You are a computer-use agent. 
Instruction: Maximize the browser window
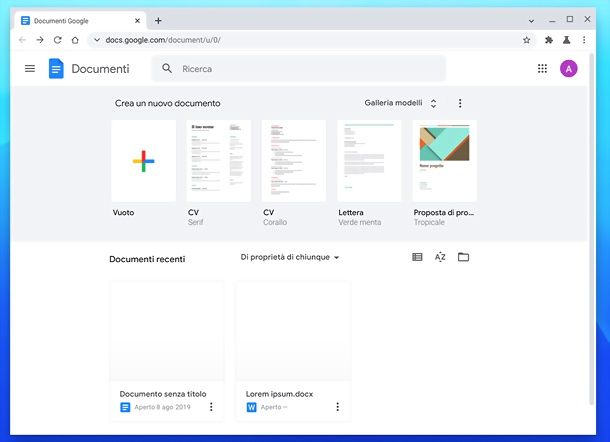click(570, 19)
